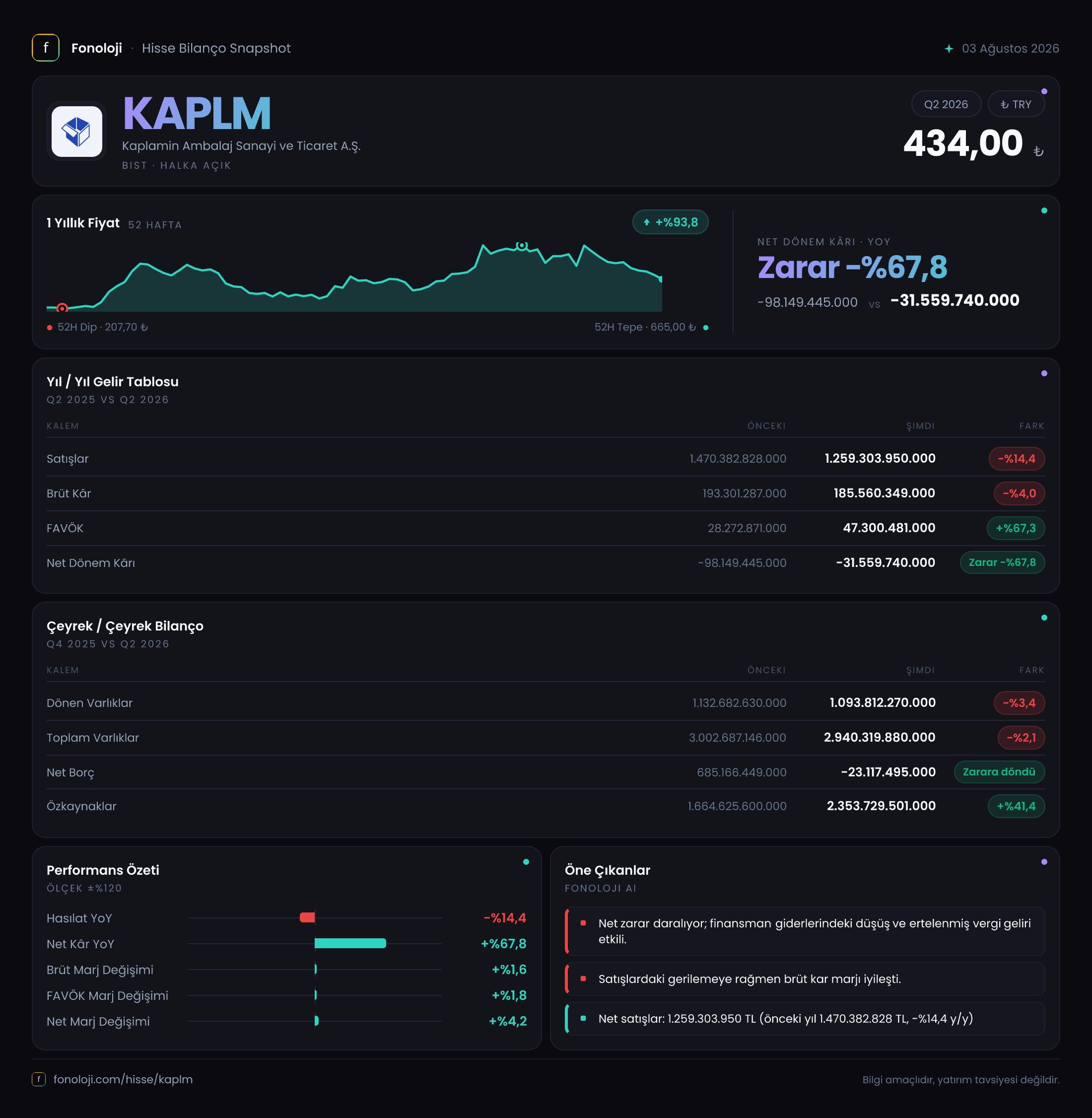Image resolution: width=1092 pixels, height=1118 pixels.
Task: Click the FAVÖK +%67,3 badge
Action: point(1015,528)
